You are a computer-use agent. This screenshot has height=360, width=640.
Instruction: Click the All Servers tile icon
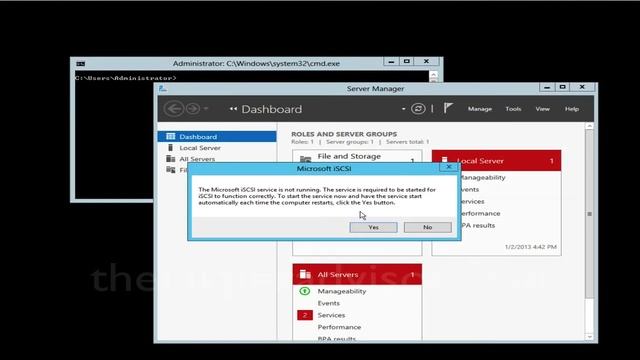point(305,274)
